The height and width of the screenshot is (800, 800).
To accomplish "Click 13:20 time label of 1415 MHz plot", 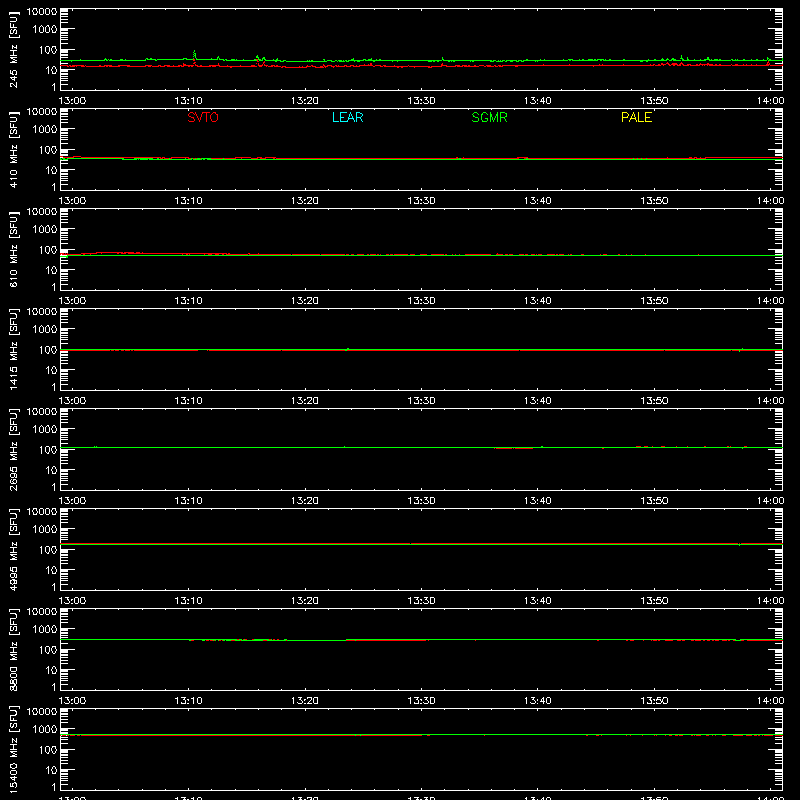I will click(x=305, y=401).
